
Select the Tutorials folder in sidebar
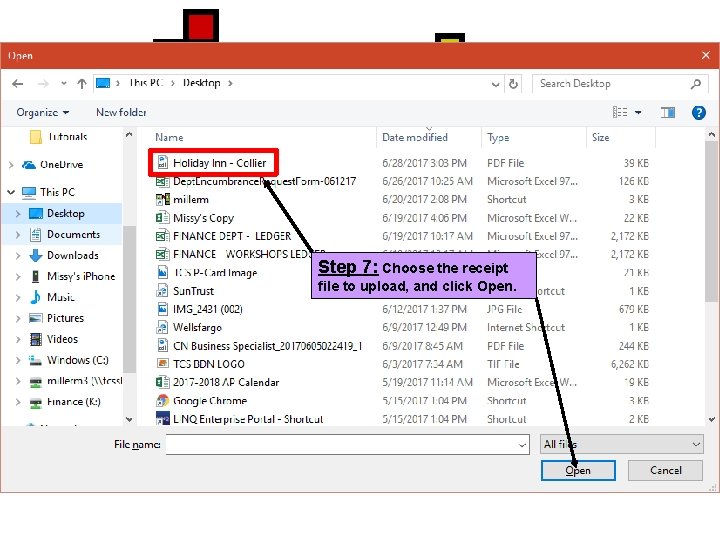pos(67,137)
